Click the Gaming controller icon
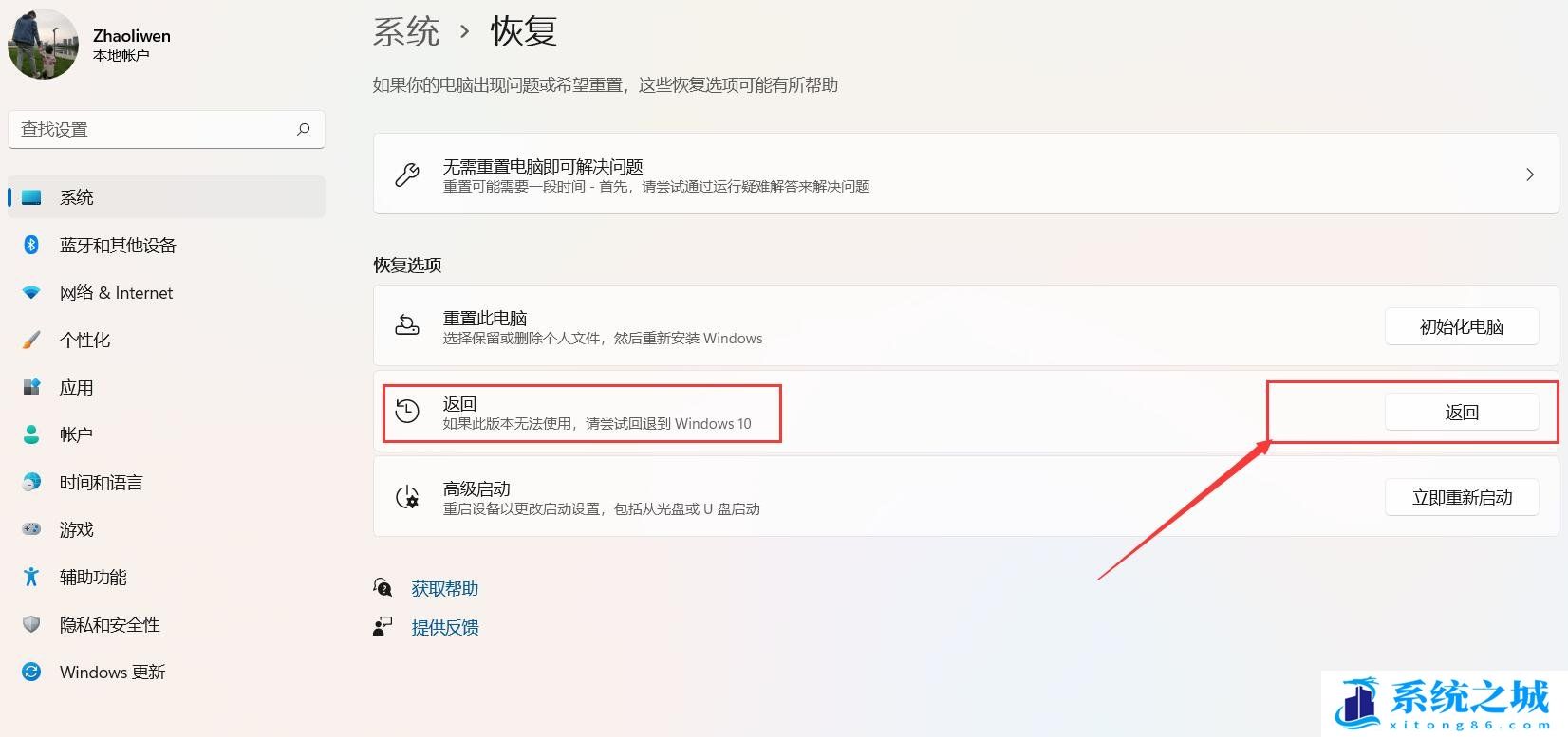1568x737 pixels. point(31,529)
